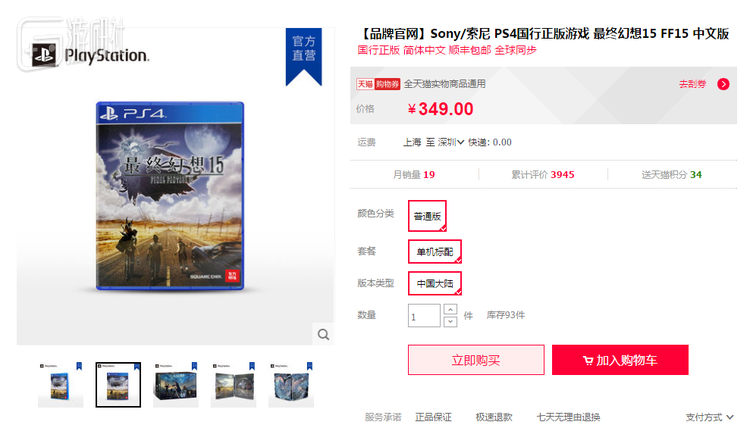The width and height of the screenshot is (750, 425).
Task: Click the 去刮券 coupon link
Action: pos(692,84)
